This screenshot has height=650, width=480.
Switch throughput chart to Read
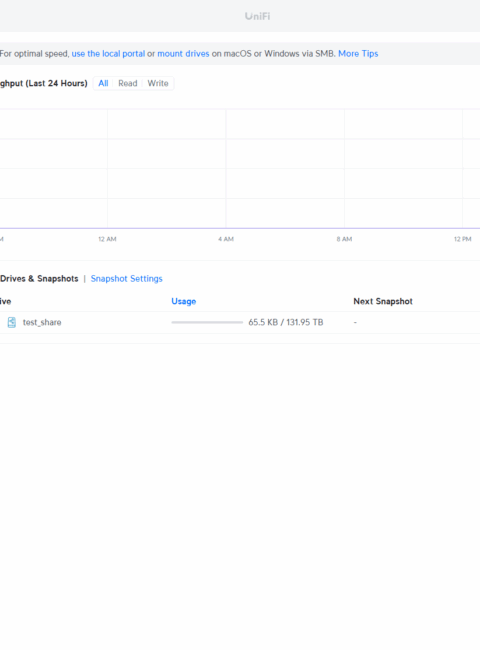(128, 83)
